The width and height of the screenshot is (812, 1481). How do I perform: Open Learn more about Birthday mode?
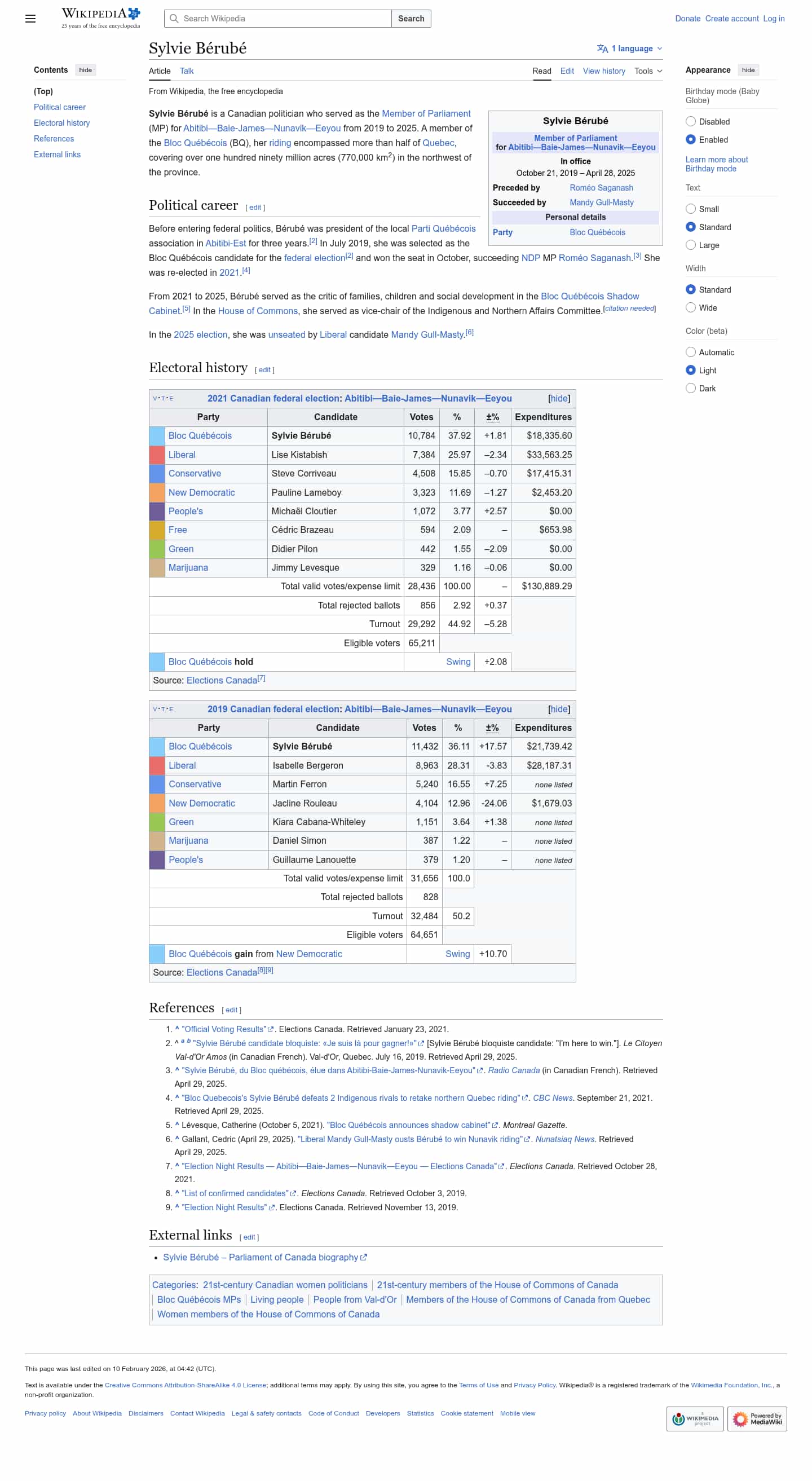pyautogui.click(x=717, y=164)
